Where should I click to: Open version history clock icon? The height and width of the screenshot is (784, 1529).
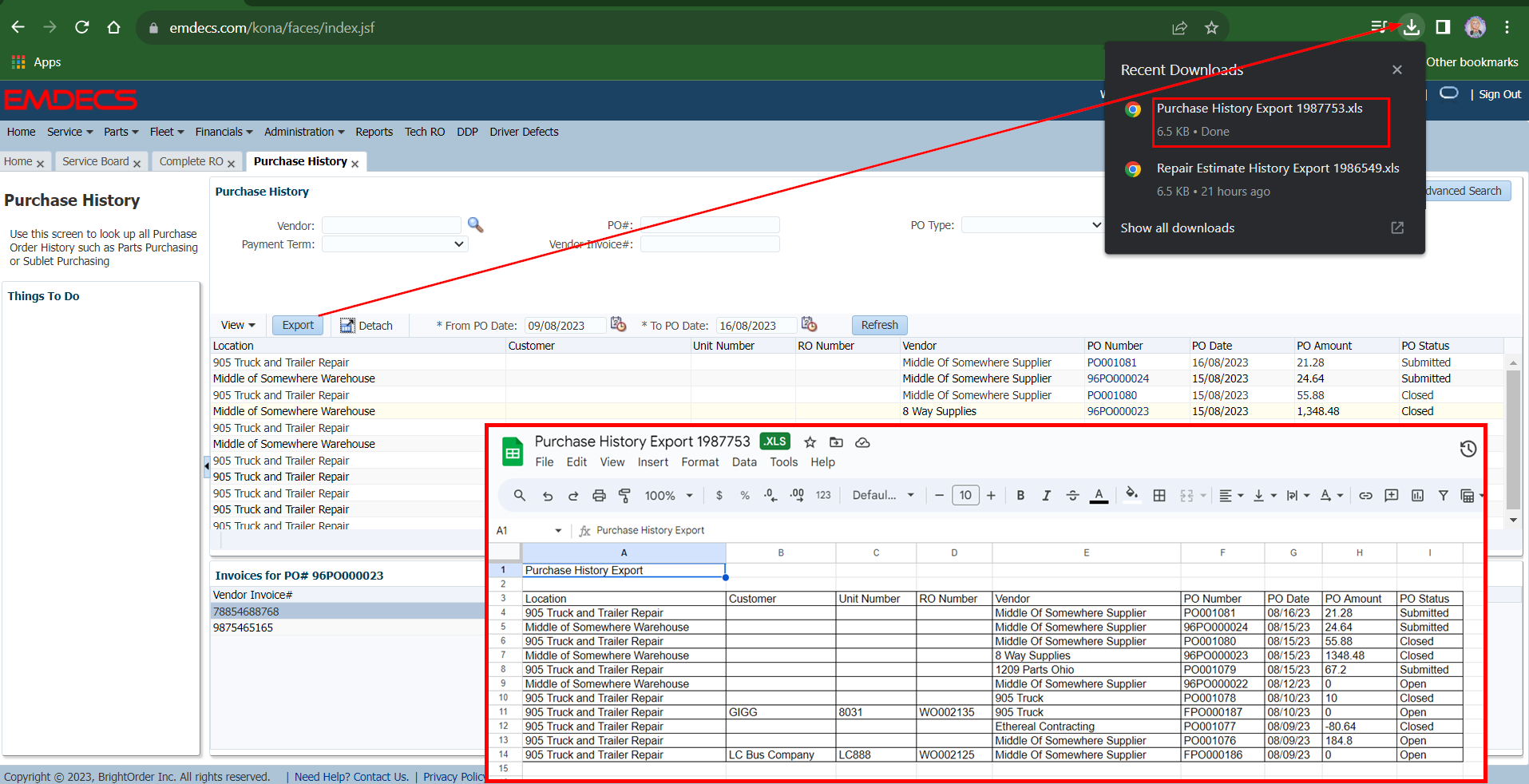point(1468,449)
